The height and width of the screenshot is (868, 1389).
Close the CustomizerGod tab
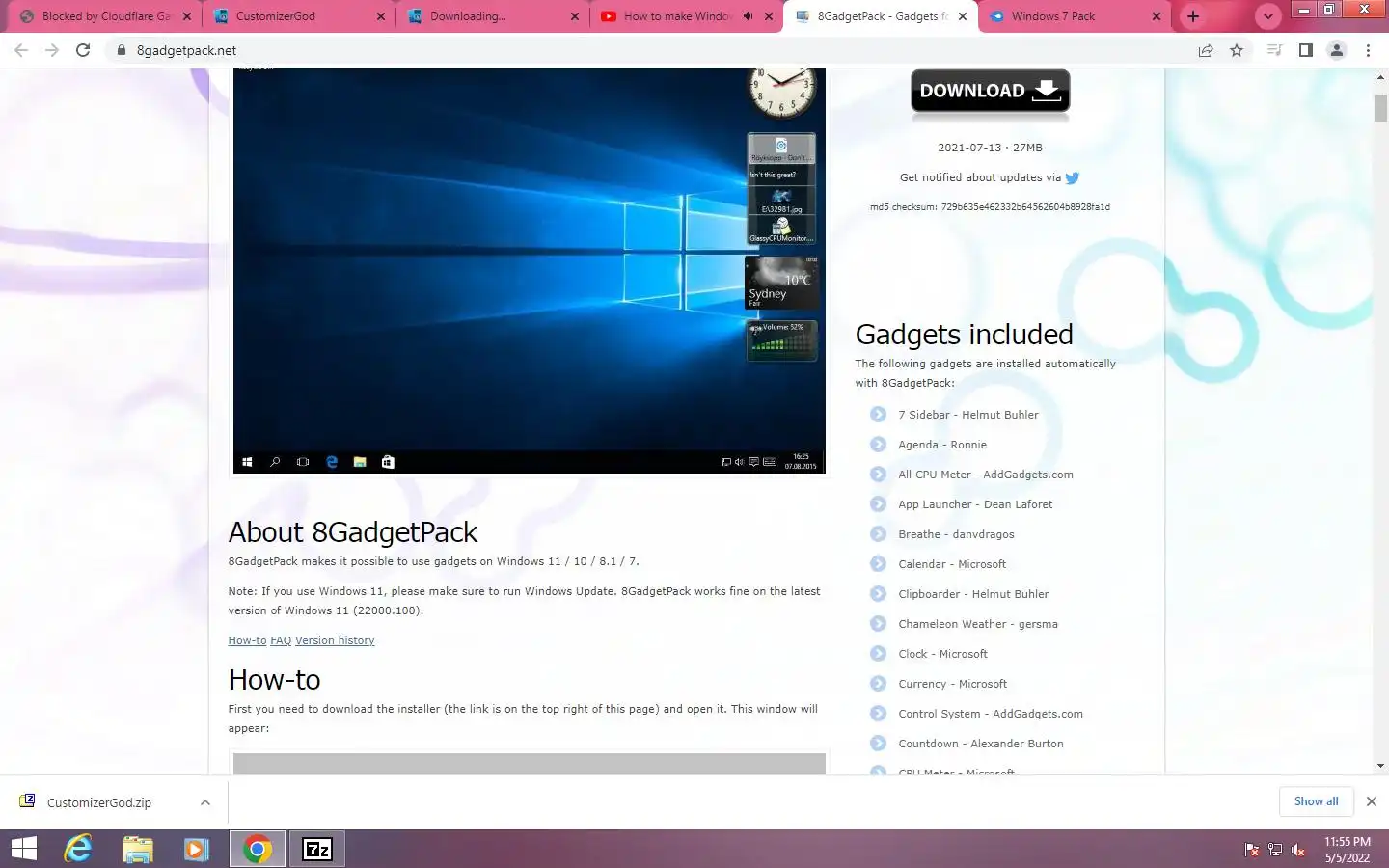(x=381, y=16)
